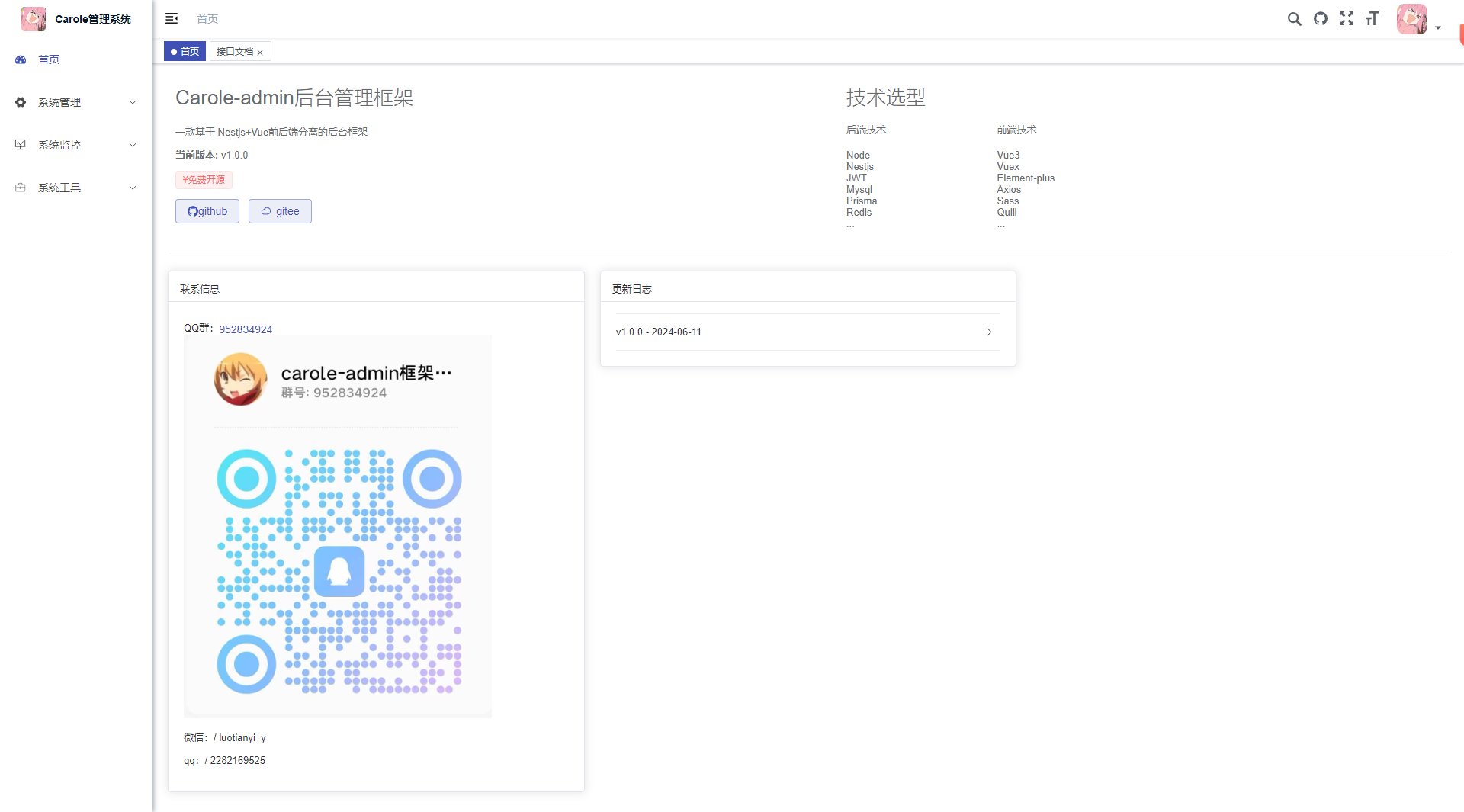Click the 更新日志 card header
The width and height of the screenshot is (1464, 812).
click(807, 288)
